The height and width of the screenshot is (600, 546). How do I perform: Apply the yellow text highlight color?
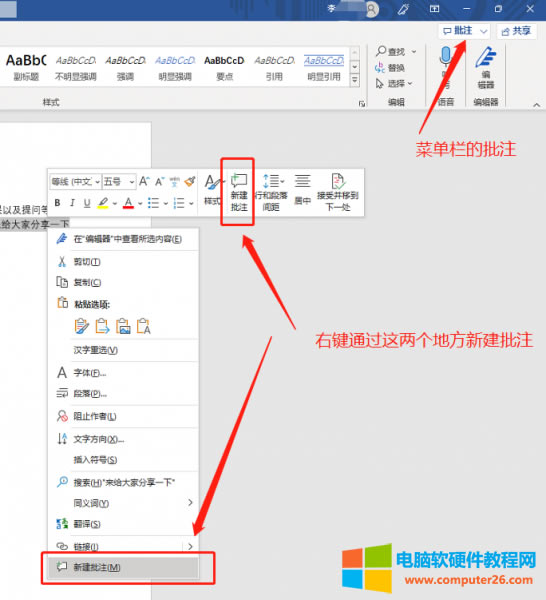point(103,203)
